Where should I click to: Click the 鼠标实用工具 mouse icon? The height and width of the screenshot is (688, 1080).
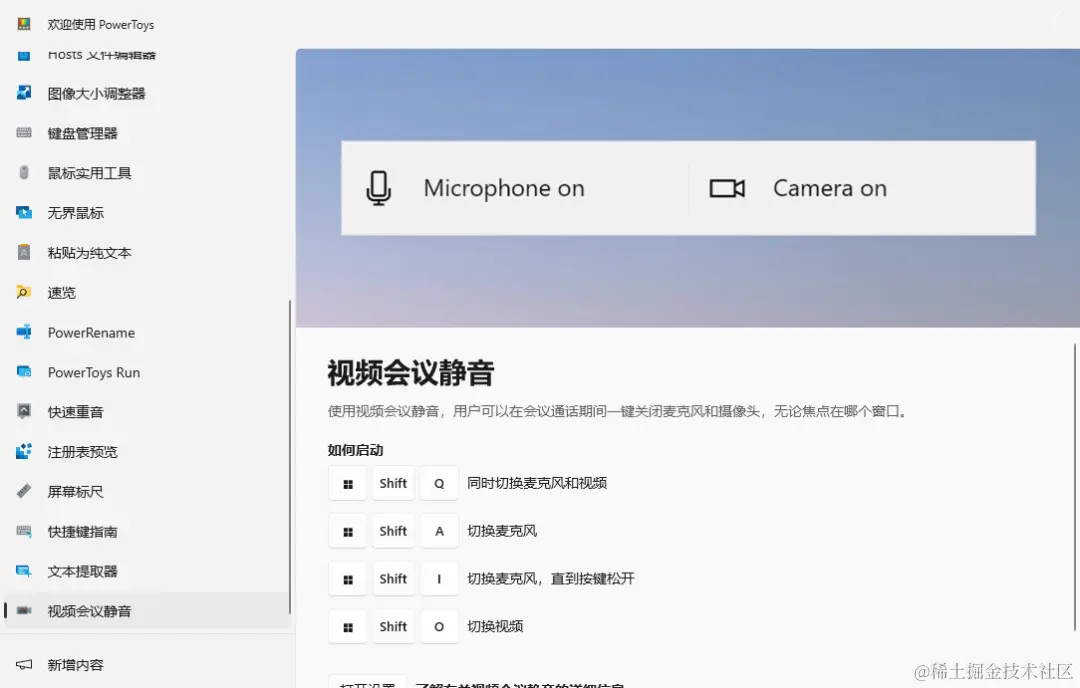pos(22,173)
